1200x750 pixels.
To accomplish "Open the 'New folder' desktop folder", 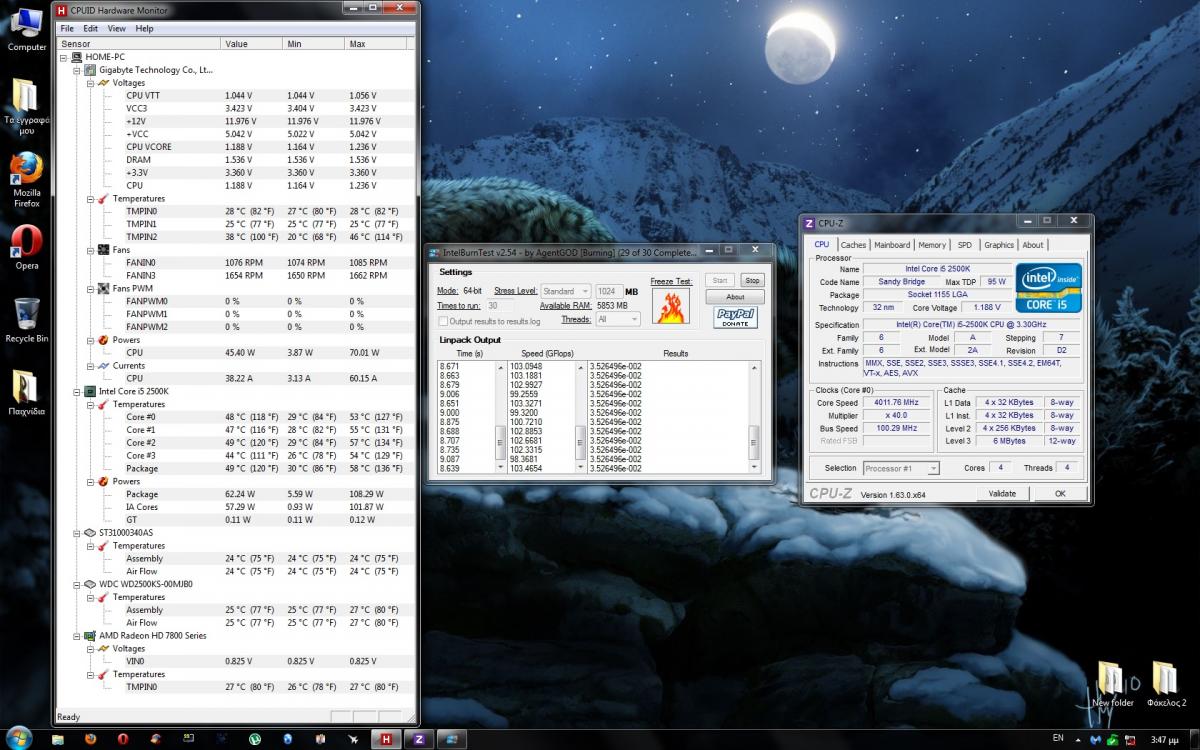I will (1112, 684).
